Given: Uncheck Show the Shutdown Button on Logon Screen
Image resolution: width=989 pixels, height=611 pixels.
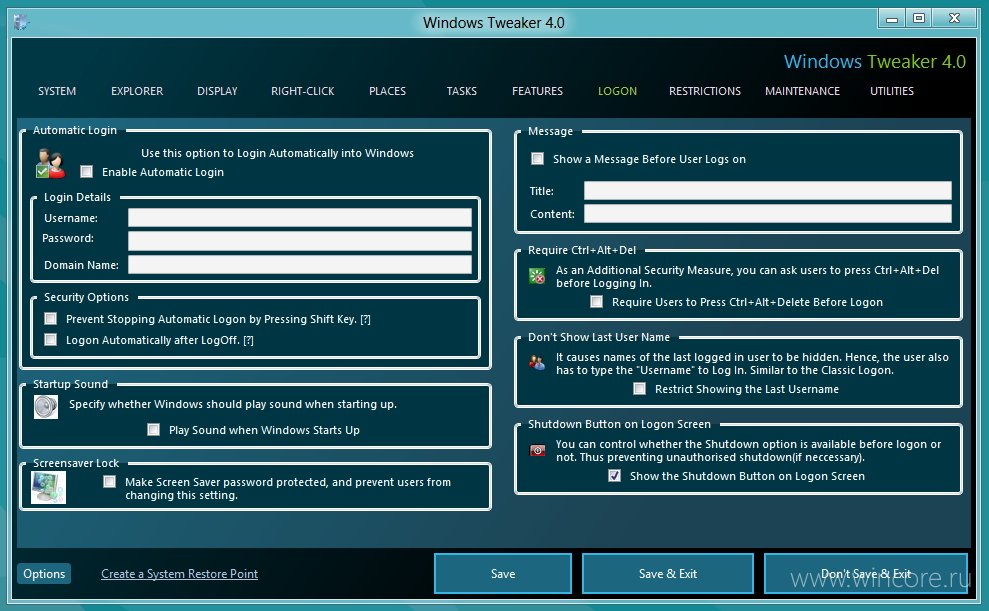Looking at the screenshot, I should point(614,475).
